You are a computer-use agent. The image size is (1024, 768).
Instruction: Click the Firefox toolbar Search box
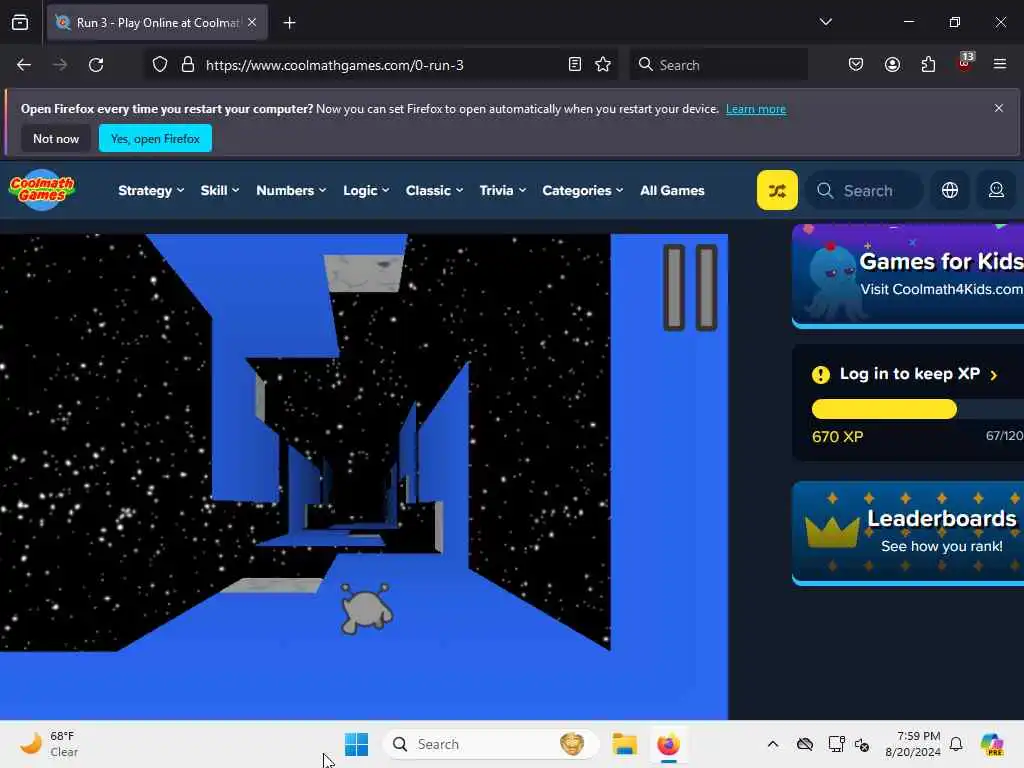[718, 65]
